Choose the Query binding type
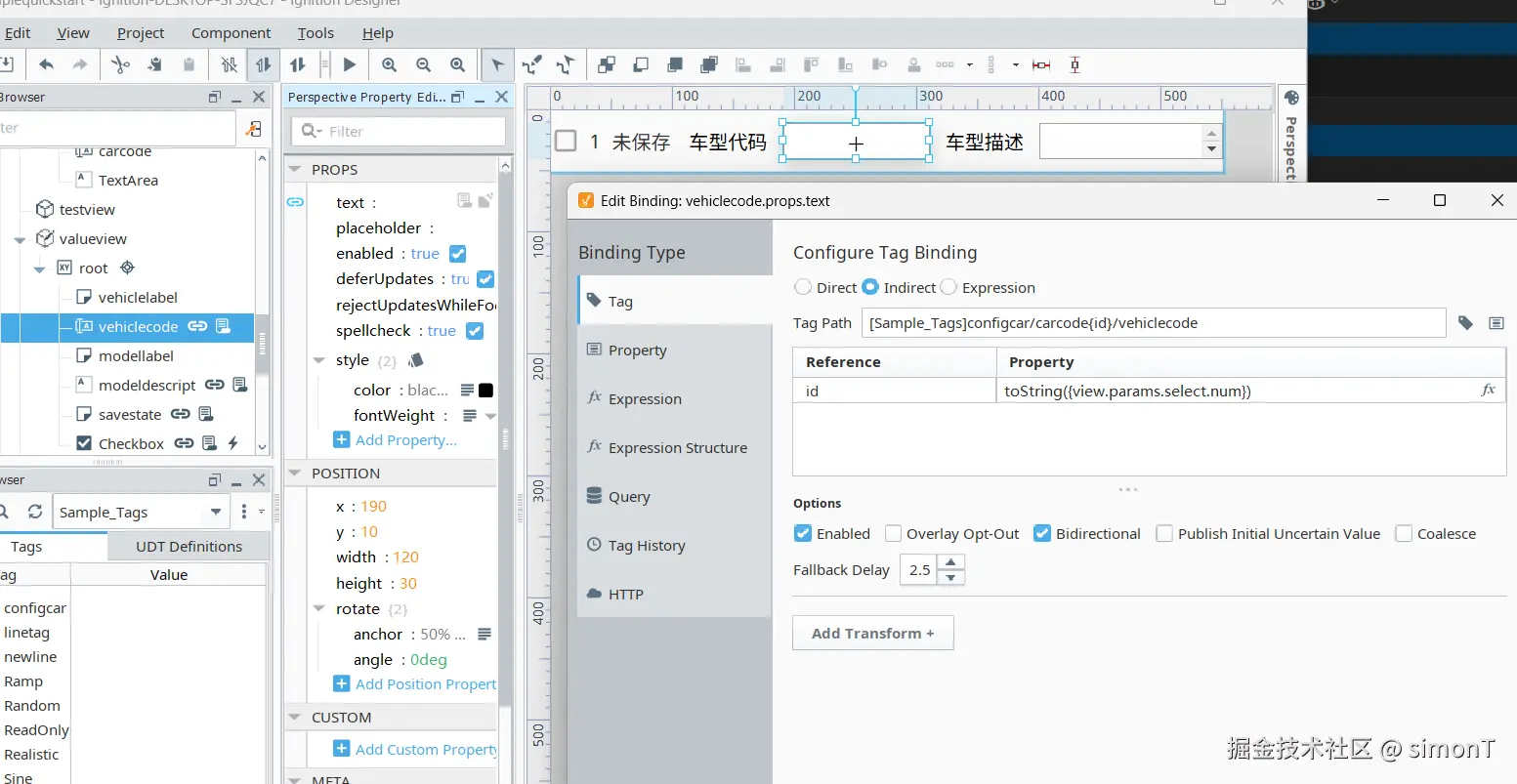Image resolution: width=1517 pixels, height=784 pixels. click(x=675, y=497)
